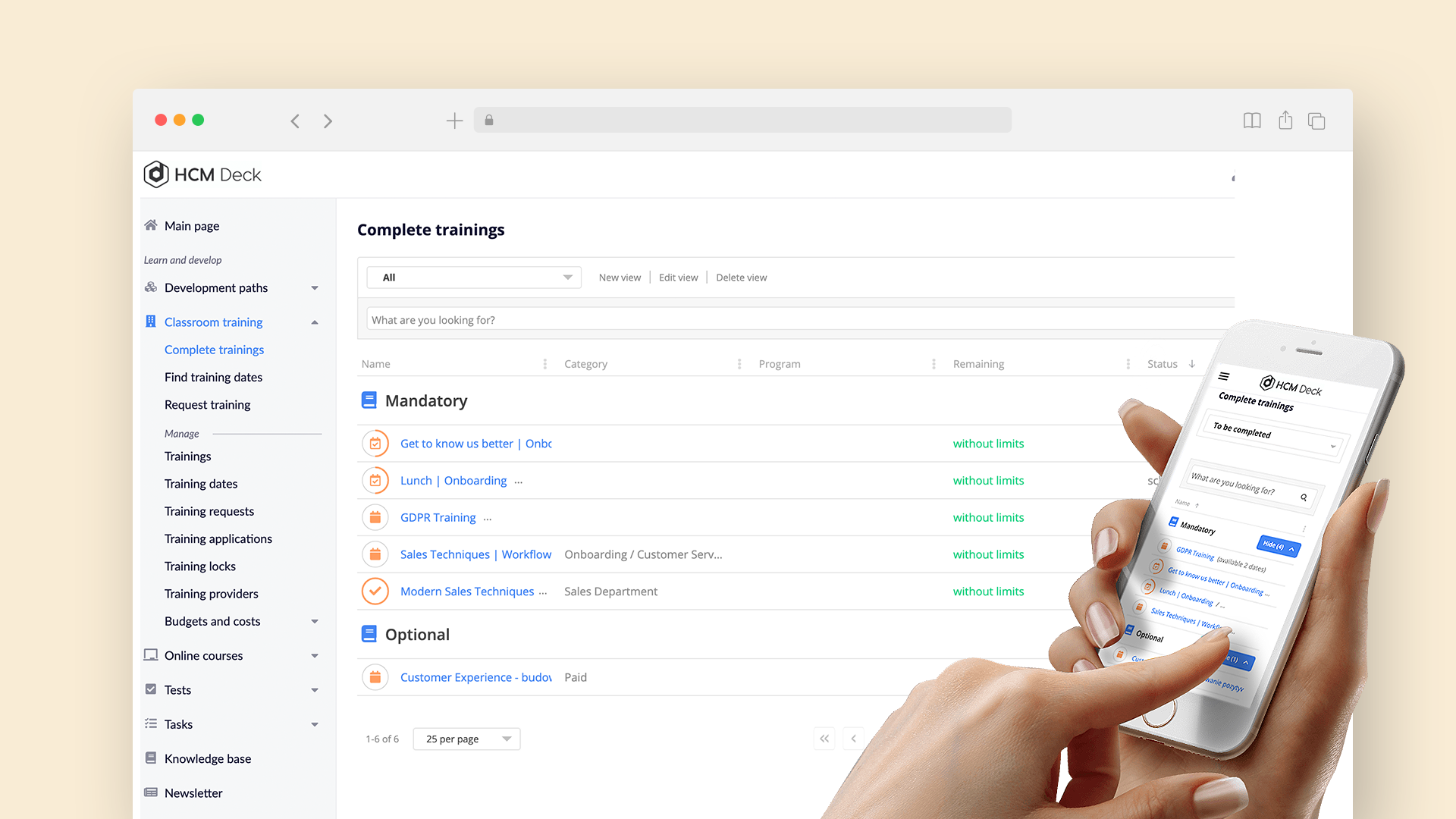Click the Newsletter icon in sidebar
Image resolution: width=1456 pixels, height=819 pixels.
[x=151, y=792]
